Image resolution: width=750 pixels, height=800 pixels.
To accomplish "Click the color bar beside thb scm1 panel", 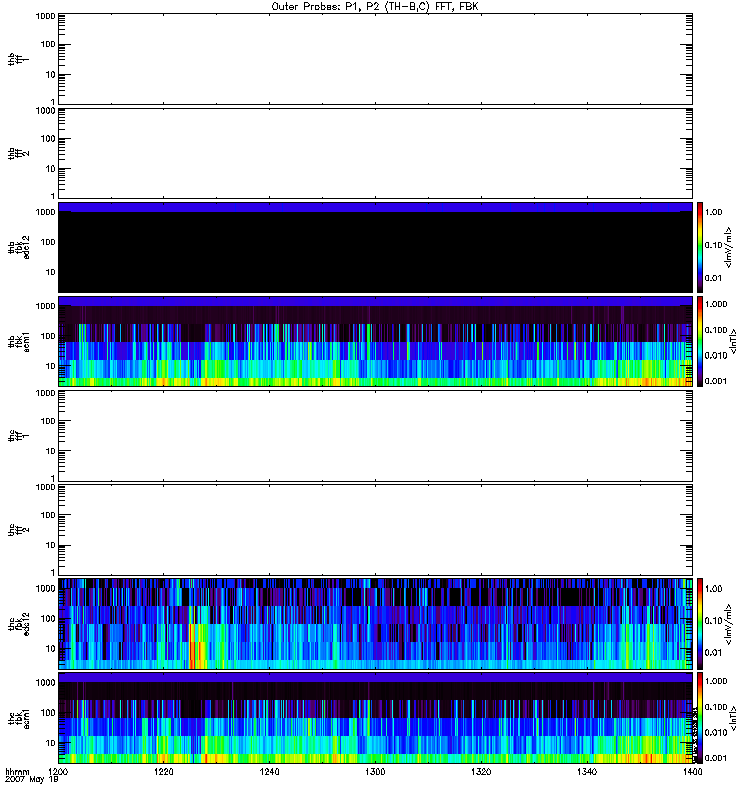I will pyautogui.click(x=701, y=341).
